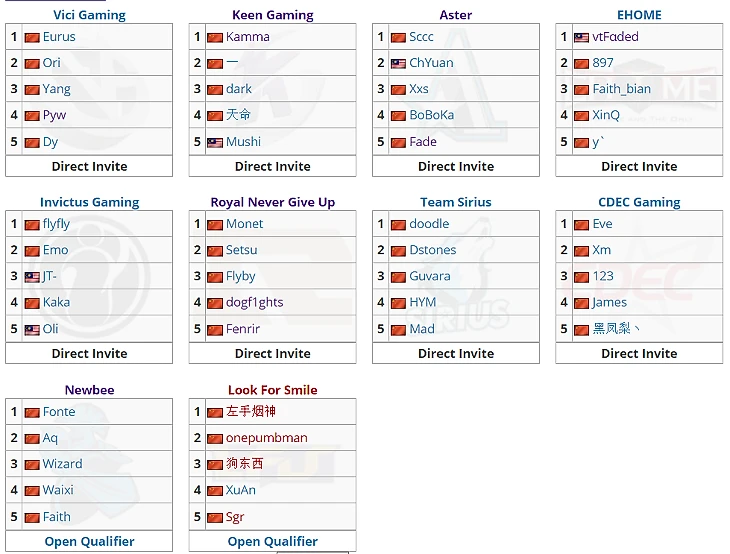Click the Malaysia flag next to JT-
This screenshot has width=730, height=554.
click(32, 277)
